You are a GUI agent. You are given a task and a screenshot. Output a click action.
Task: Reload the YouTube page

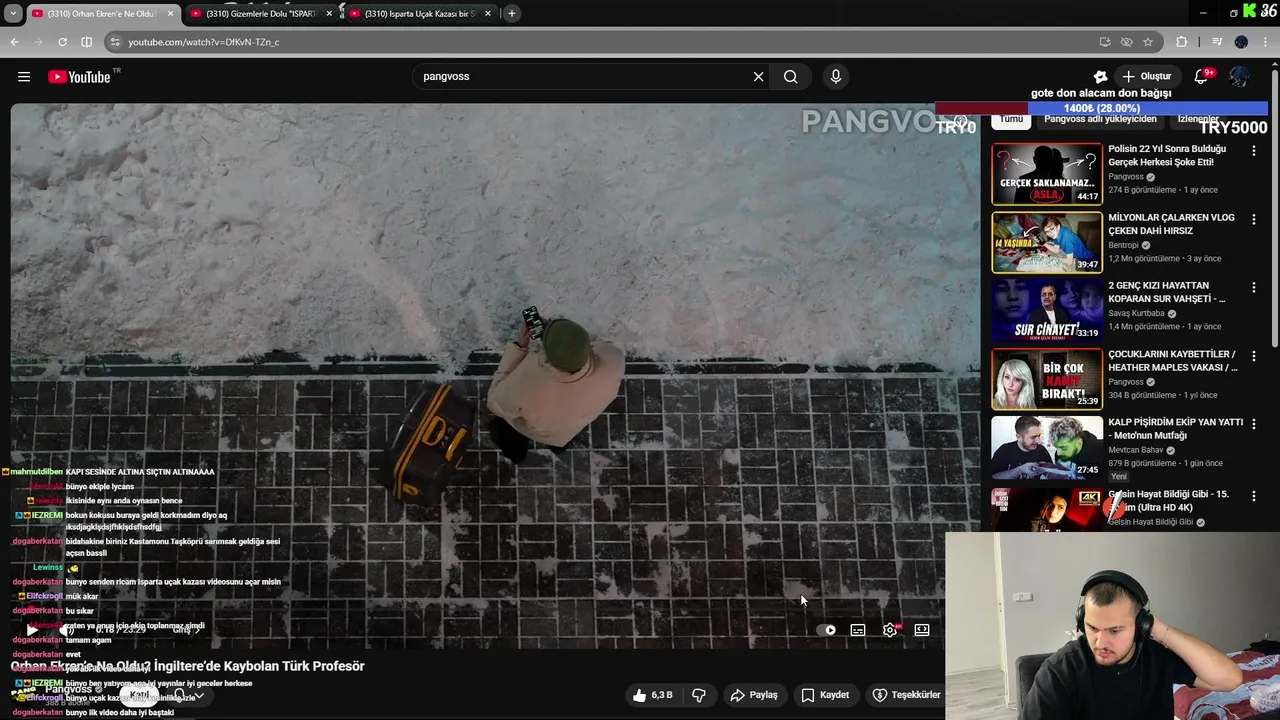point(62,42)
